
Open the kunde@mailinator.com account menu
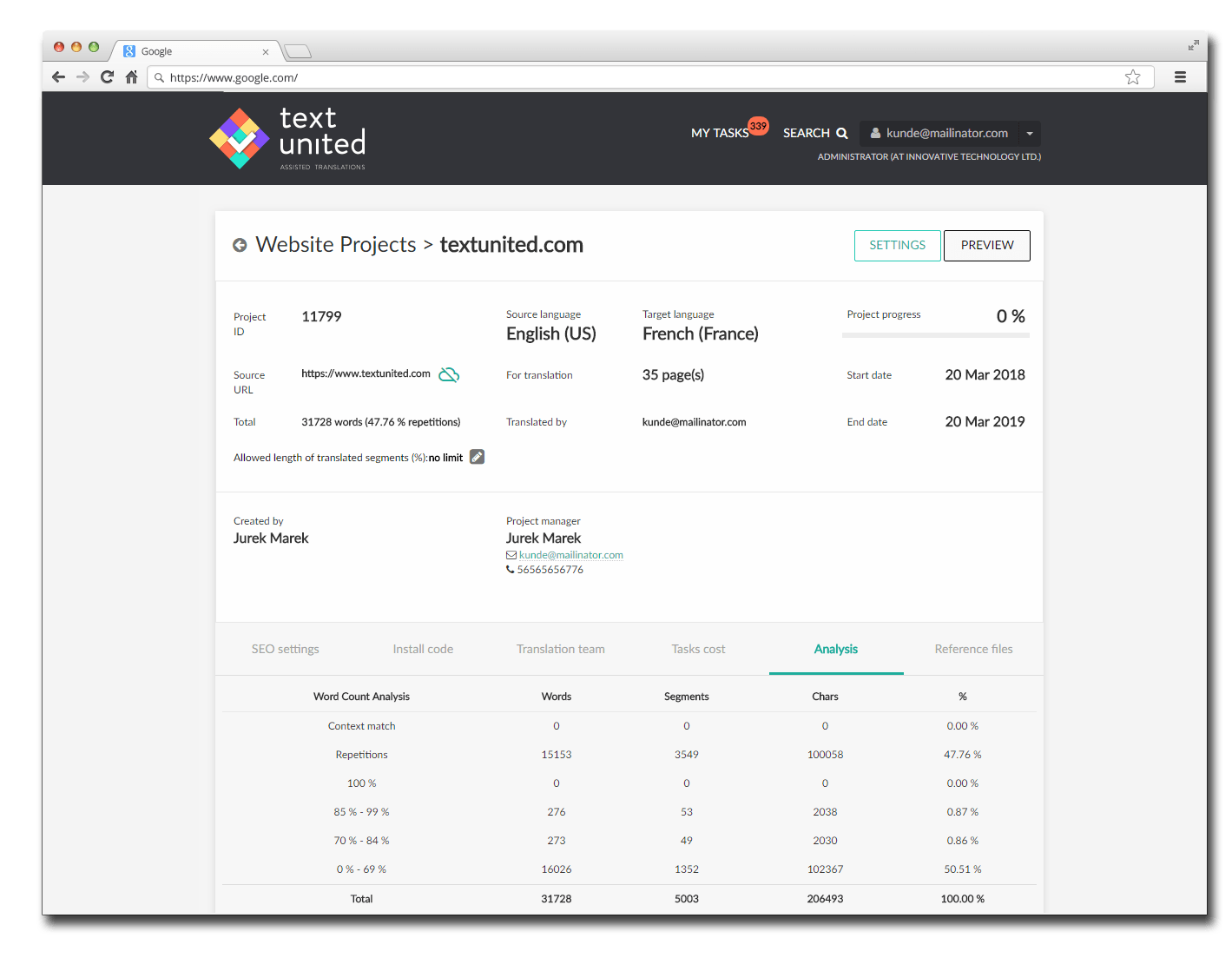point(950,133)
